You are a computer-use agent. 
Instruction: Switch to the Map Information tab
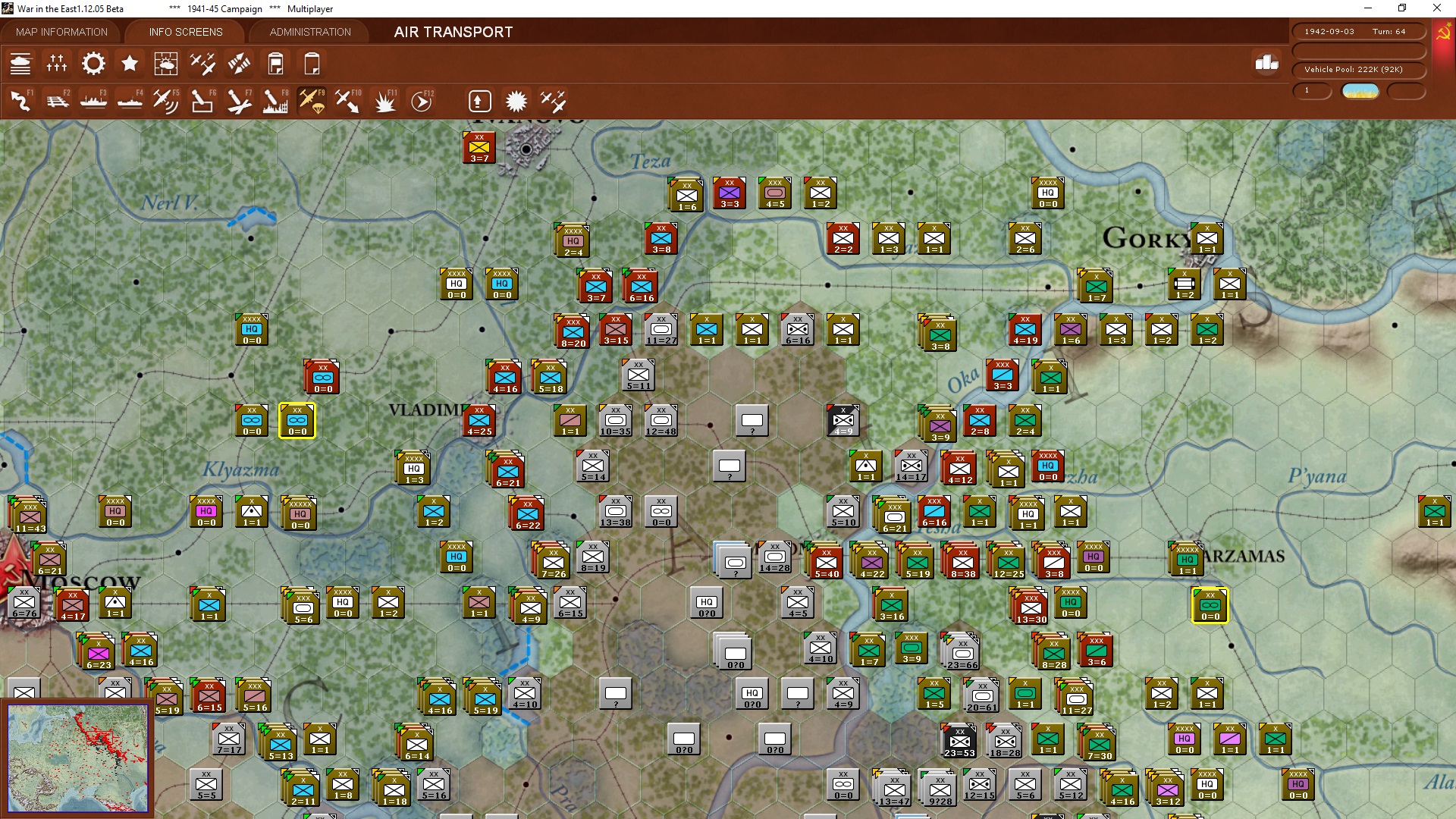click(61, 32)
